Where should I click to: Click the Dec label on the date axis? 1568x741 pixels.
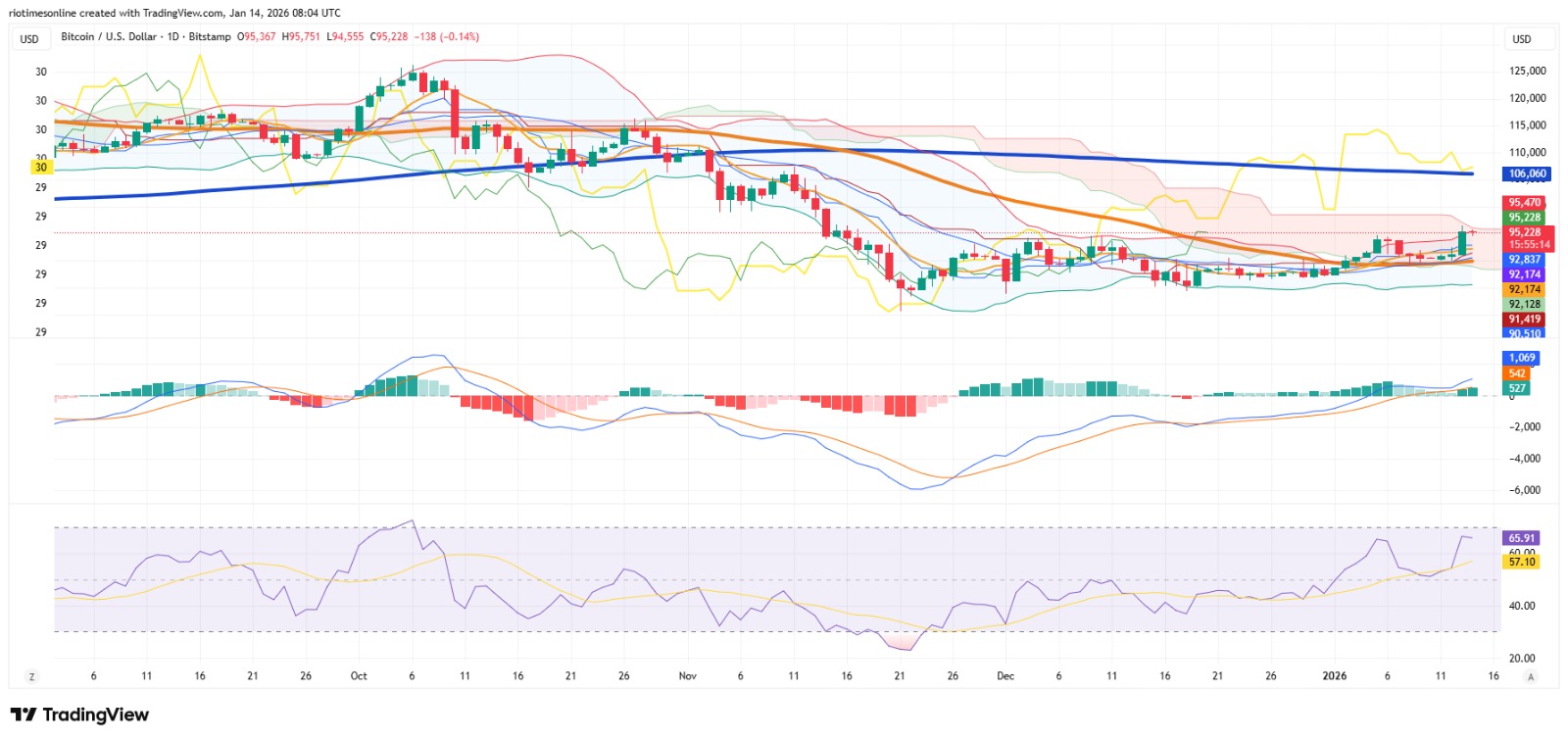click(x=1005, y=676)
